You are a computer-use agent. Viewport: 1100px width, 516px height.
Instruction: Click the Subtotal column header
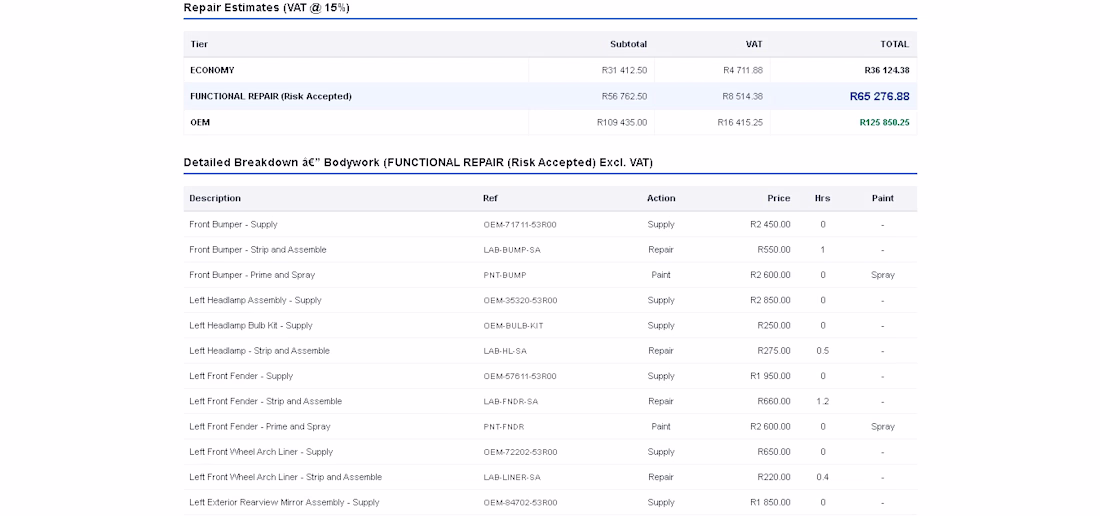629,44
